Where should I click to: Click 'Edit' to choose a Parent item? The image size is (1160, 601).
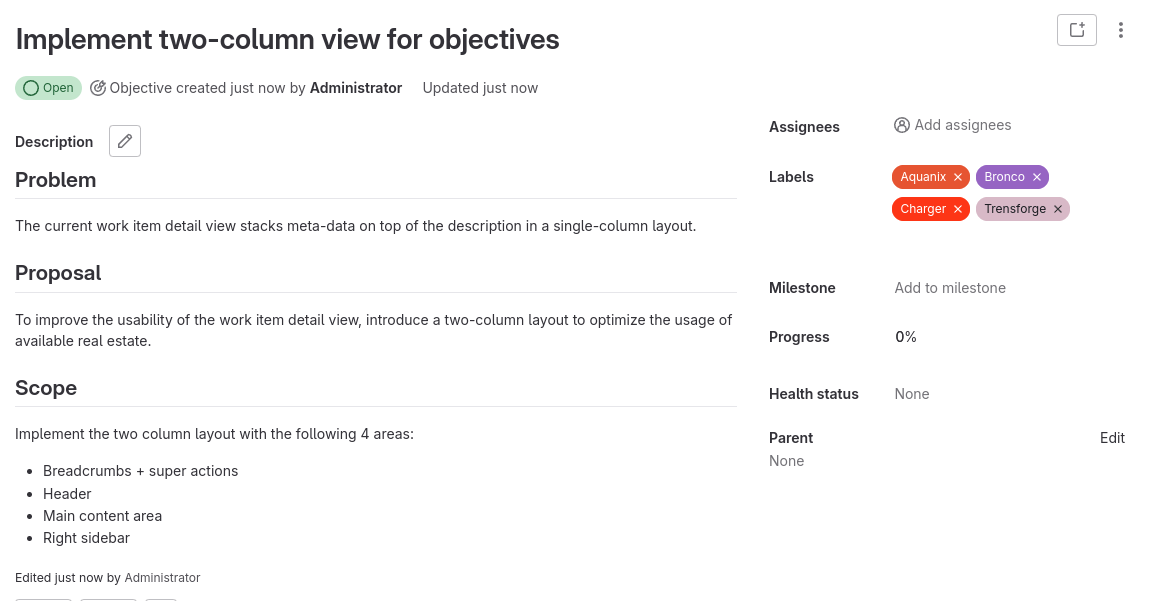(1112, 437)
